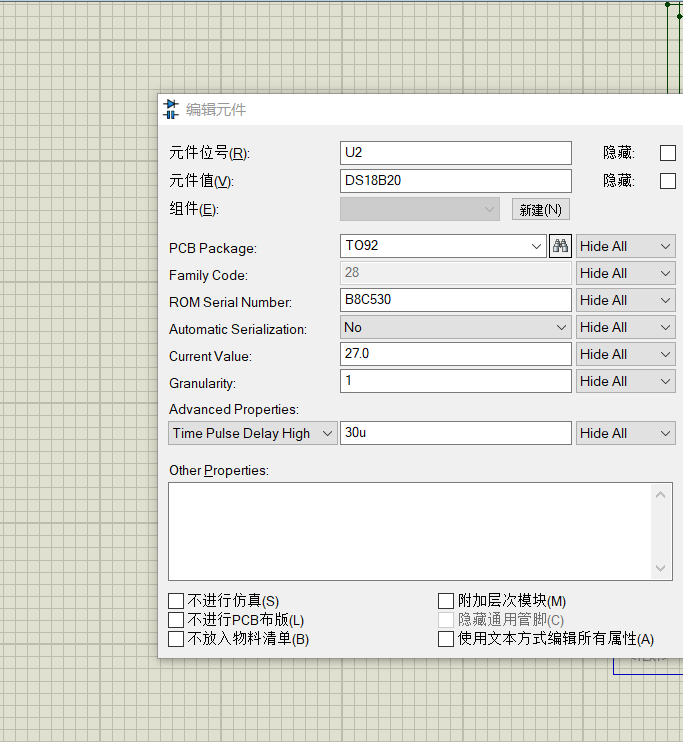Image resolution: width=683 pixels, height=742 pixels.
Task: Enable 不放入物料清单(B) checkbox
Action: 176,639
